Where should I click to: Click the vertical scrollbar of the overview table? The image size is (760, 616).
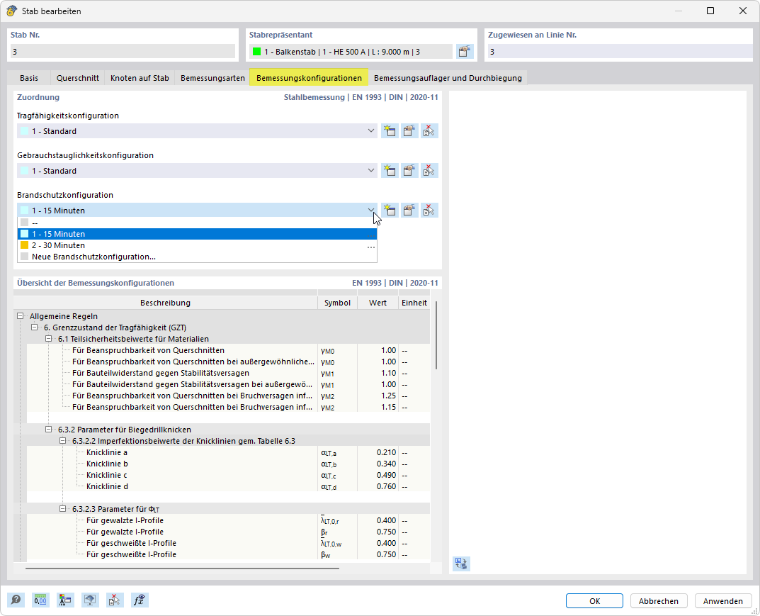436,334
